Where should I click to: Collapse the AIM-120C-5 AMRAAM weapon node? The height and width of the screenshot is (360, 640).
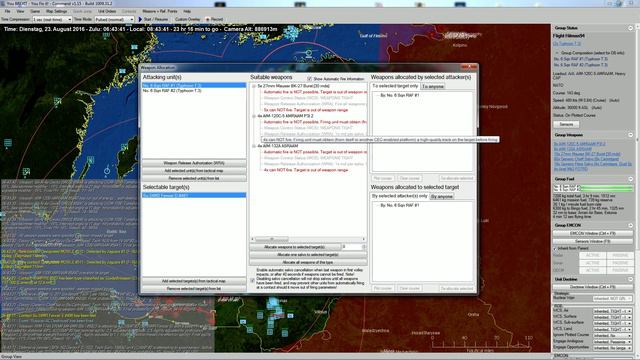point(254,116)
